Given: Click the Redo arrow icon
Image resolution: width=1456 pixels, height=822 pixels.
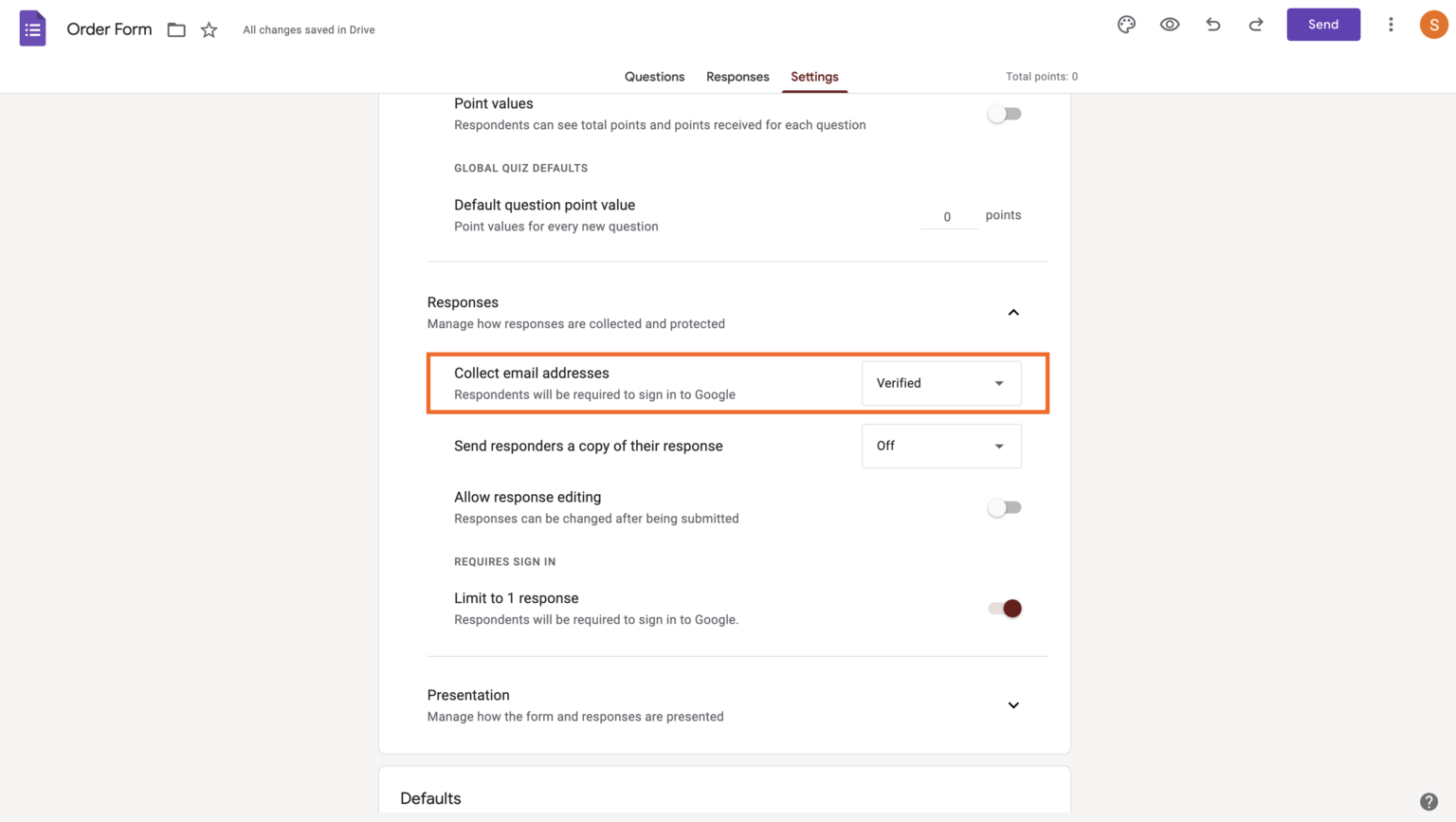Looking at the screenshot, I should pyautogui.click(x=1255, y=25).
